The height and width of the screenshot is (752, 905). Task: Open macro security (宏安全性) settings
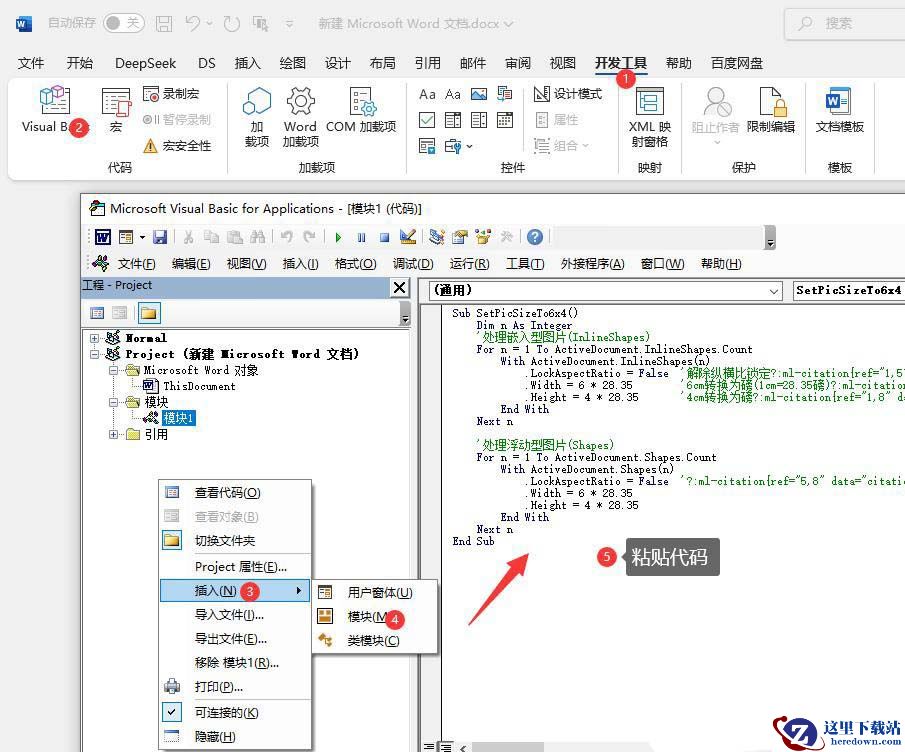coord(177,145)
